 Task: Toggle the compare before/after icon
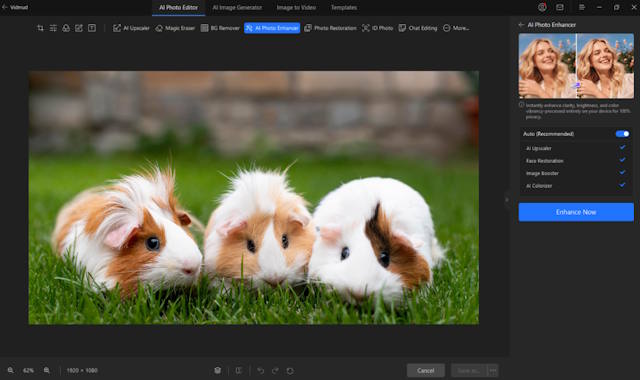pyautogui.click(x=238, y=370)
